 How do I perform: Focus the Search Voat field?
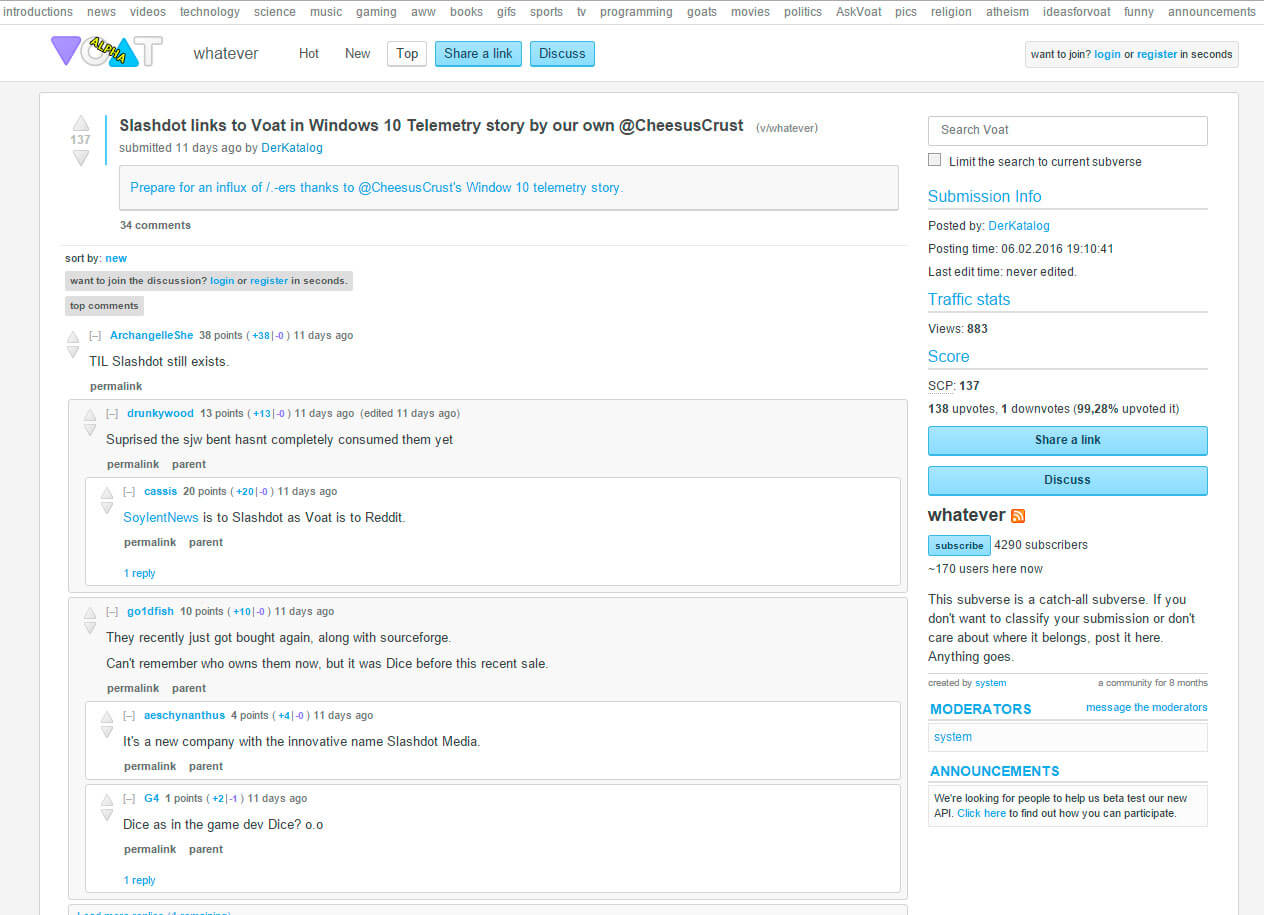coord(1067,130)
